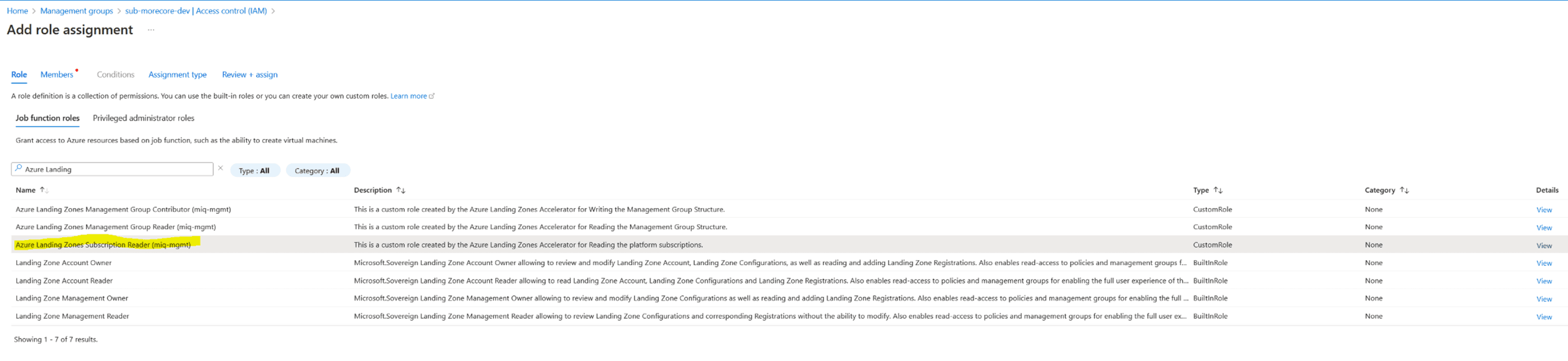Sort by the Type column arrows
Viewport: 1568px width, 361px height.
(x=1217, y=190)
